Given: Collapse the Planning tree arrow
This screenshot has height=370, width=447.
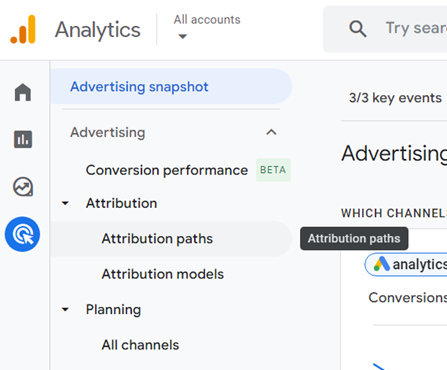Looking at the screenshot, I should click(65, 309).
